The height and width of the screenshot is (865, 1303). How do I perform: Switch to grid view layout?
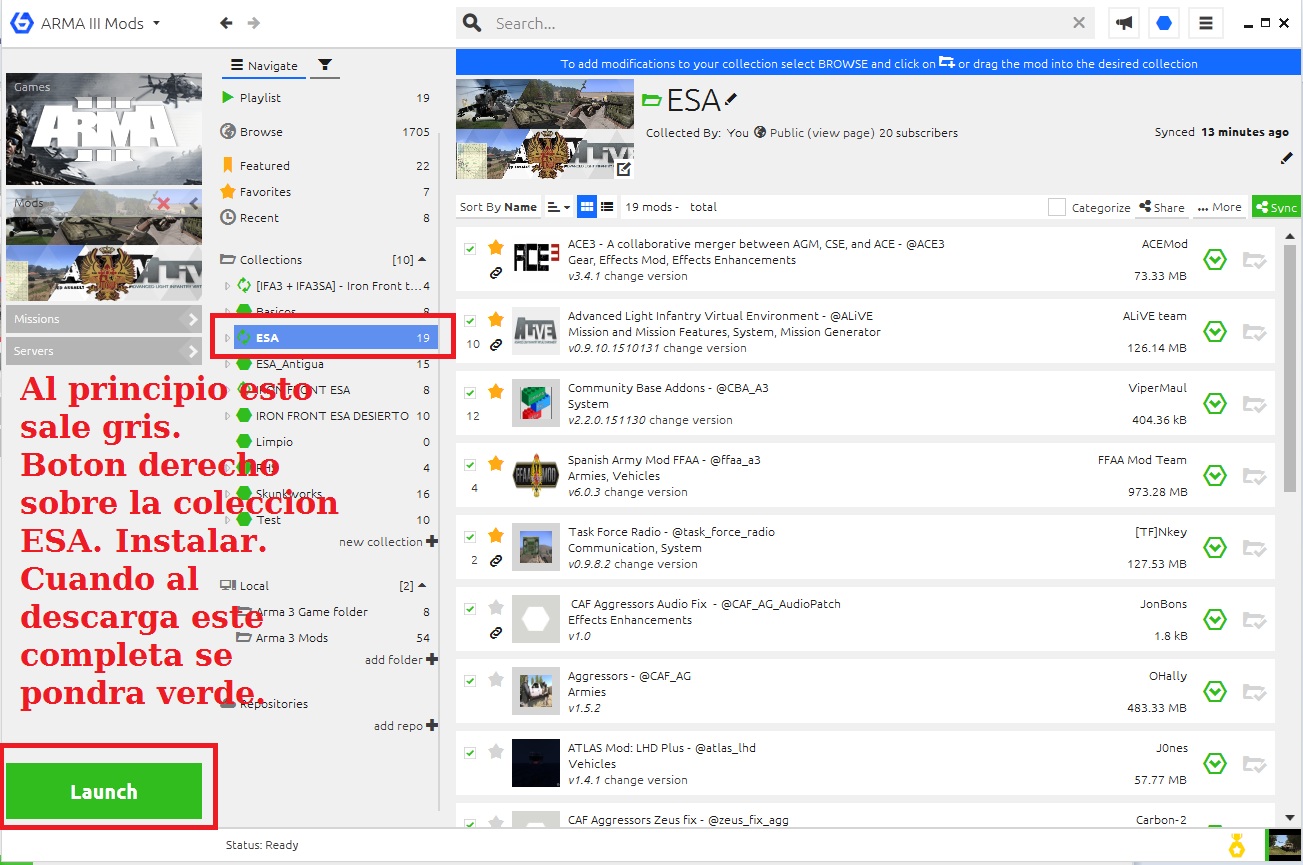tap(587, 207)
